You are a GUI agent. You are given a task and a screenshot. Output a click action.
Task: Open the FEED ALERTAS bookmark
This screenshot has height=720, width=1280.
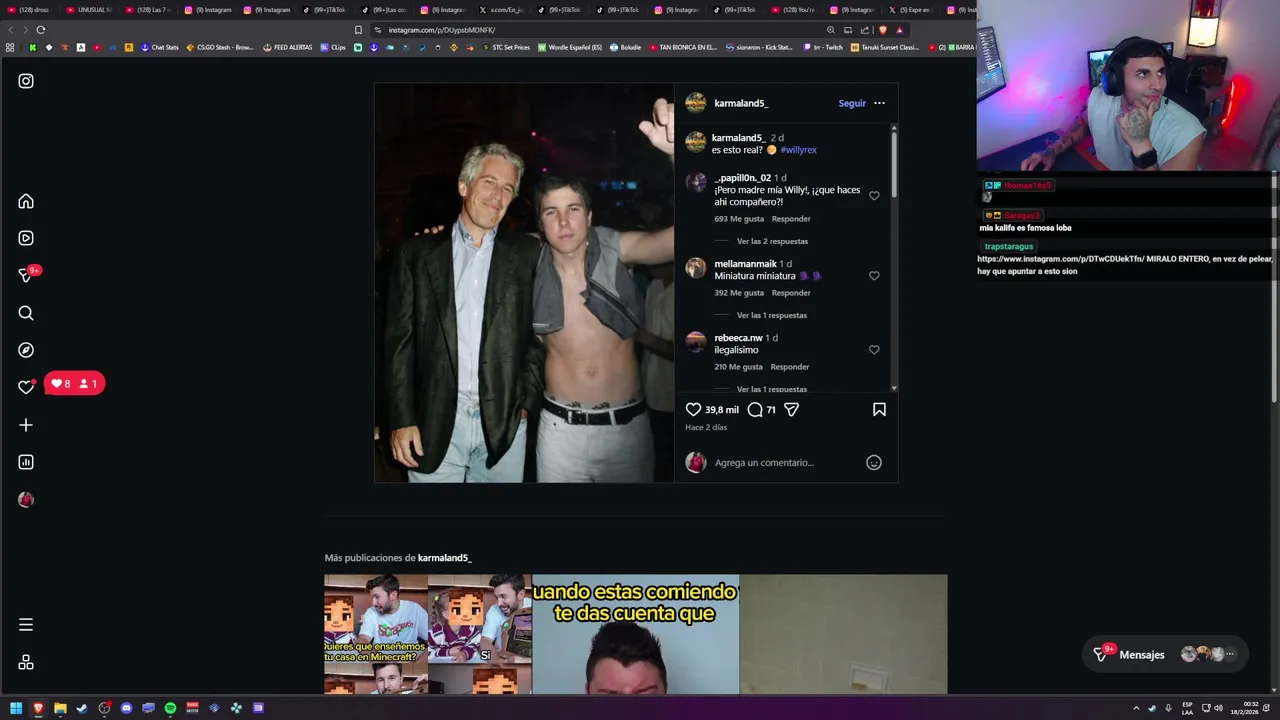coord(288,47)
